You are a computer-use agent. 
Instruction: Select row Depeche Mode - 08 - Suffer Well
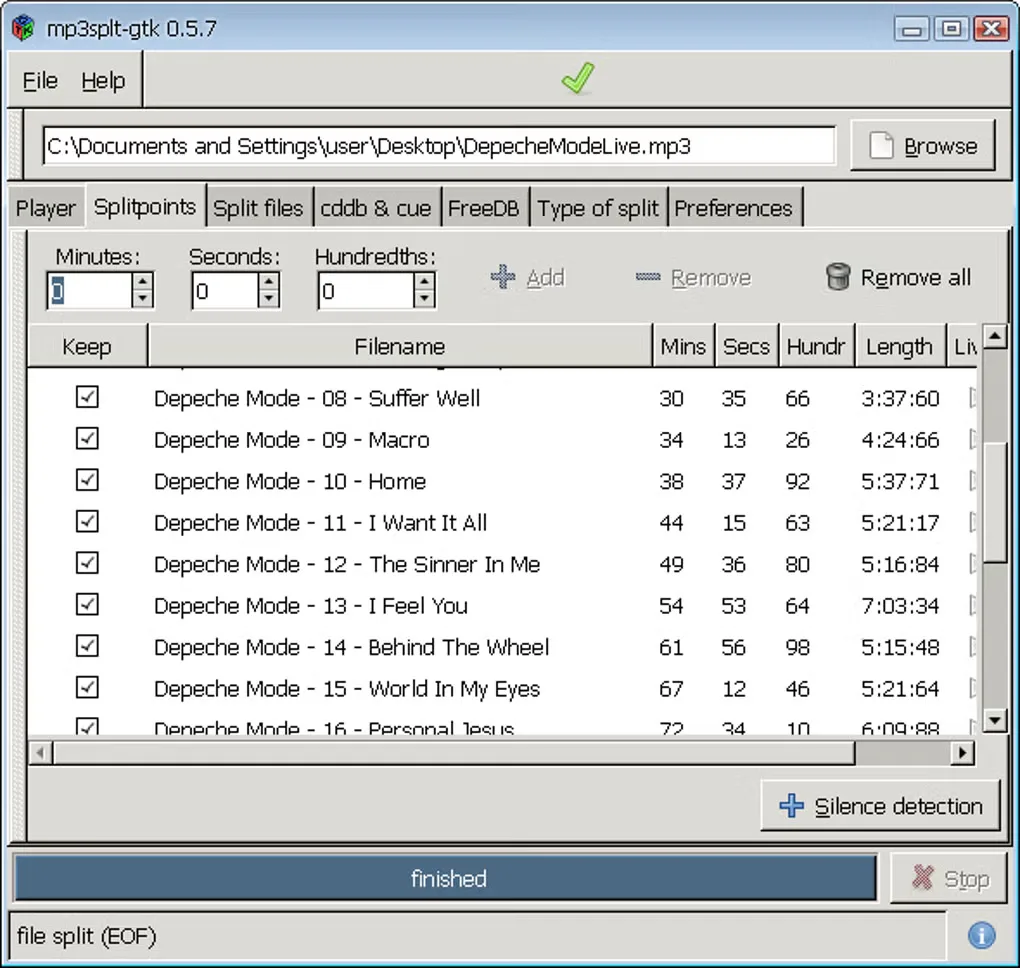(x=502, y=397)
